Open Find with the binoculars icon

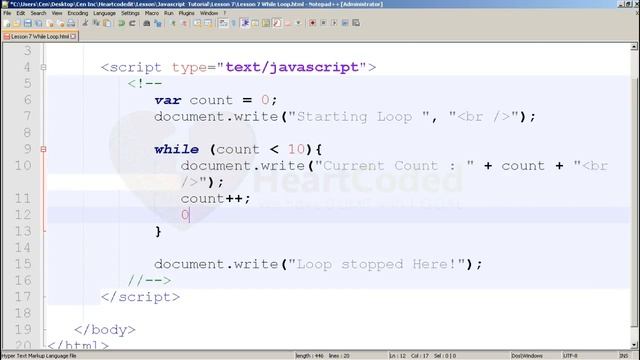click(x=147, y=23)
